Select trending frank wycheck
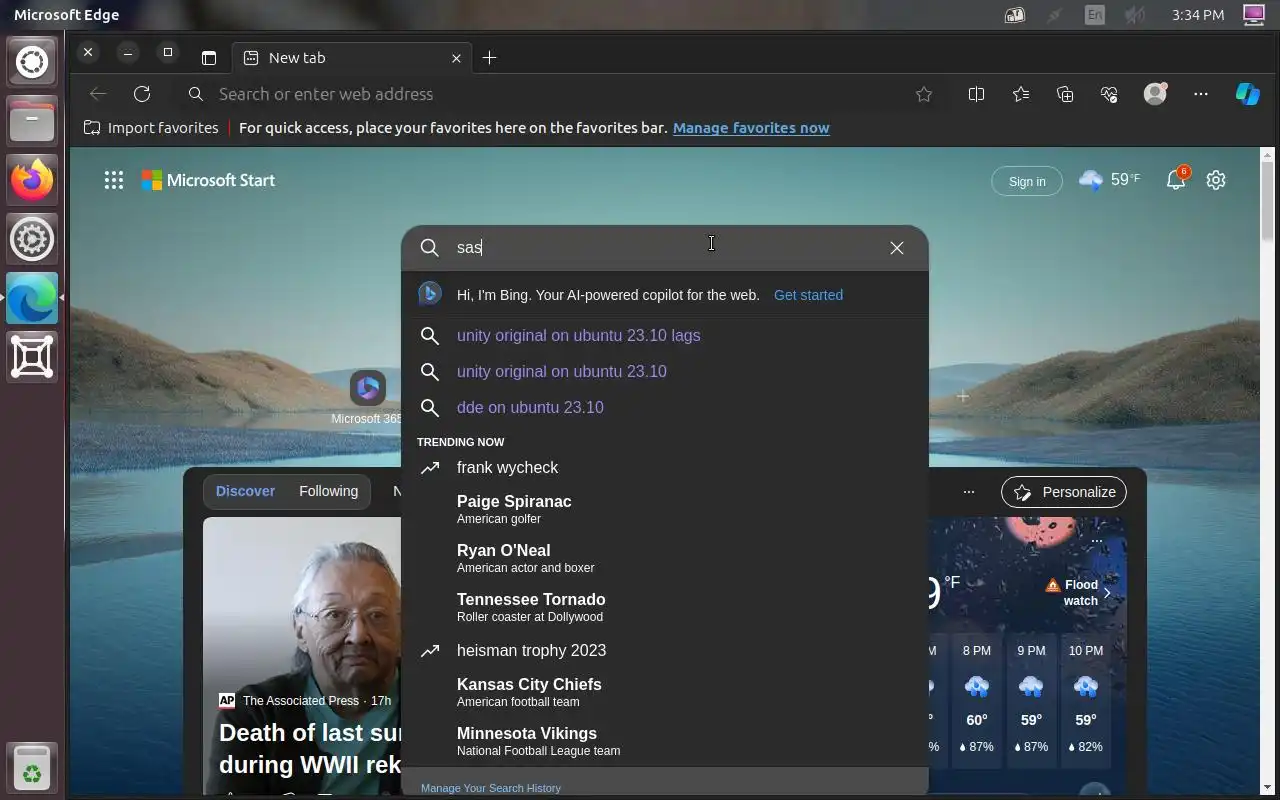 pyautogui.click(x=665, y=467)
